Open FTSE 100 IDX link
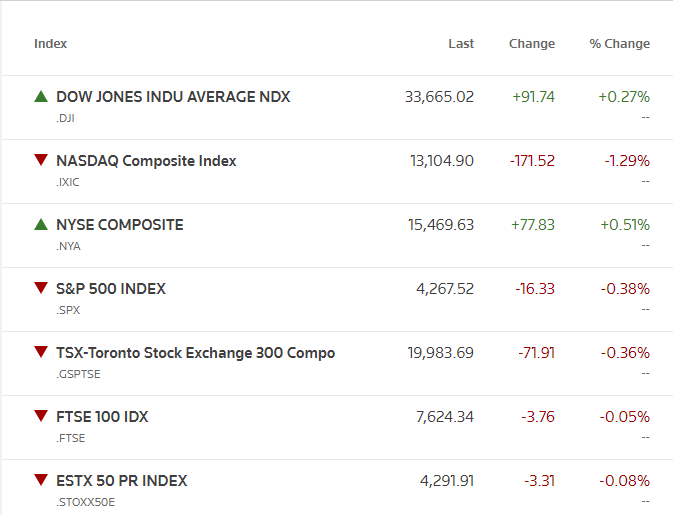 coord(102,417)
